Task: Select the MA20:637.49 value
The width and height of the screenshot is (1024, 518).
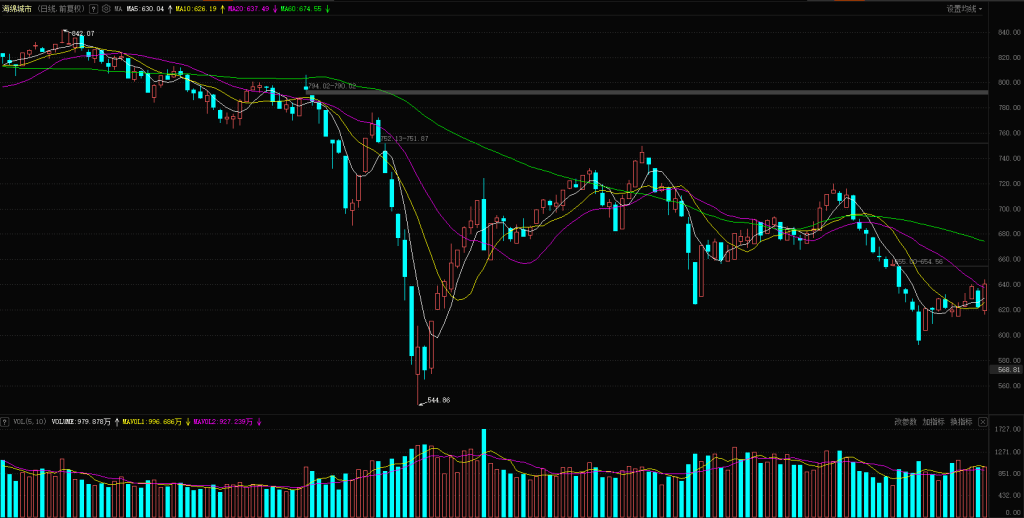Action: coord(248,9)
